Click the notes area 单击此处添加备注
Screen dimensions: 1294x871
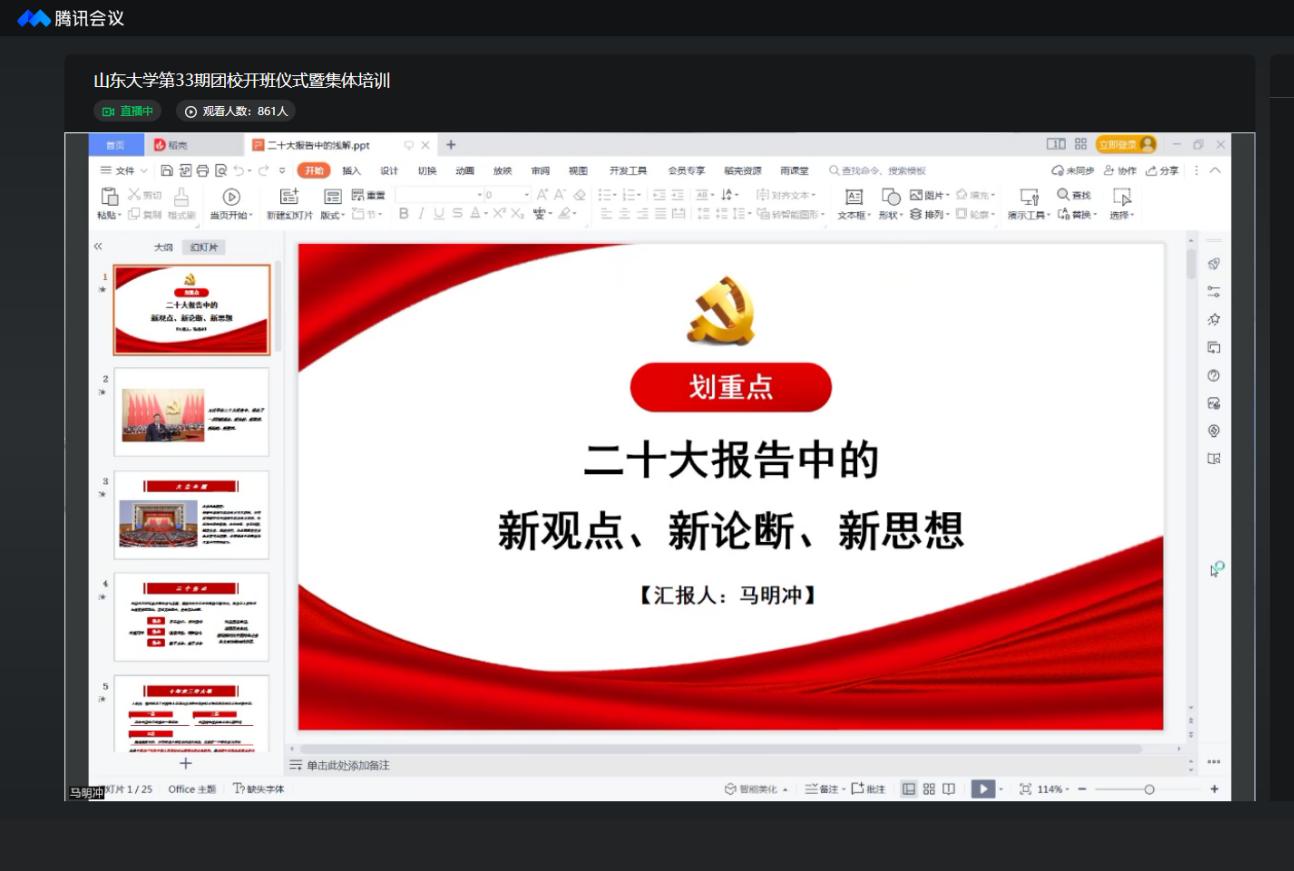coord(348,765)
